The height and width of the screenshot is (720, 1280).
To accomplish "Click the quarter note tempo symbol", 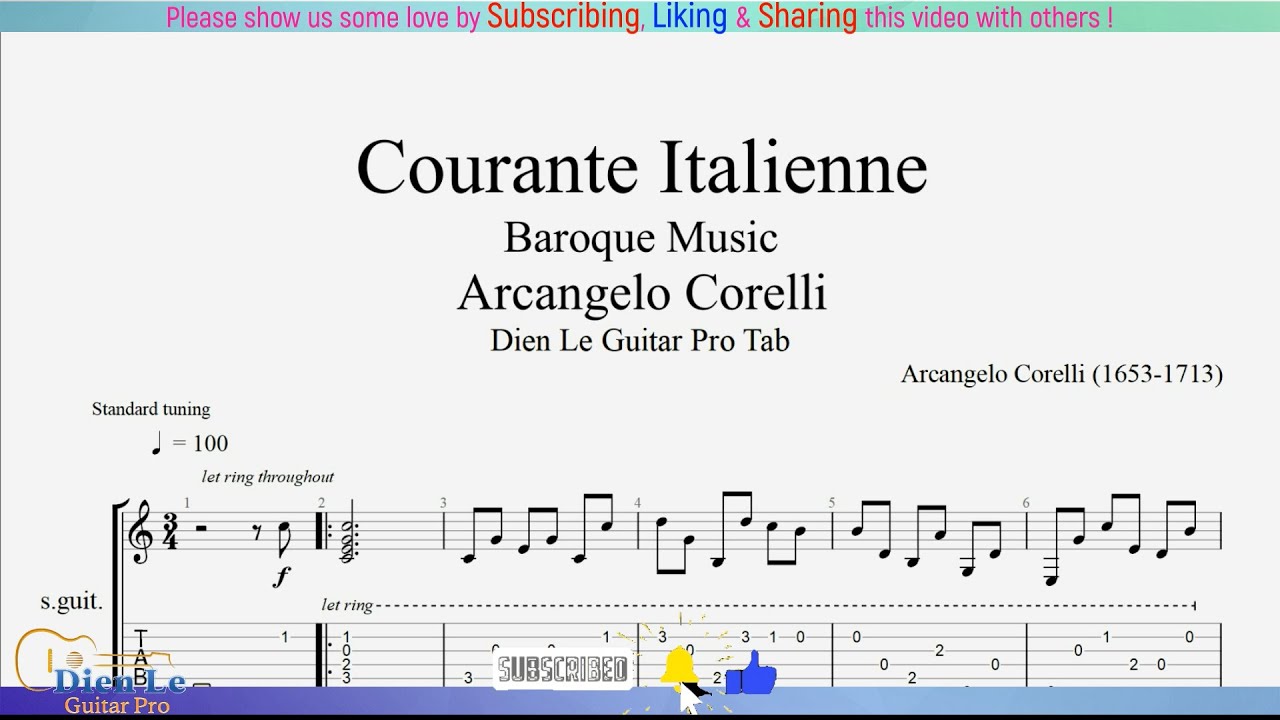I will 157,443.
